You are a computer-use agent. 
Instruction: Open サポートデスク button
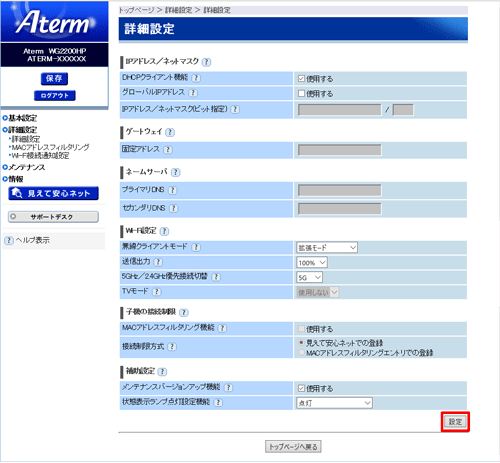pos(53,217)
